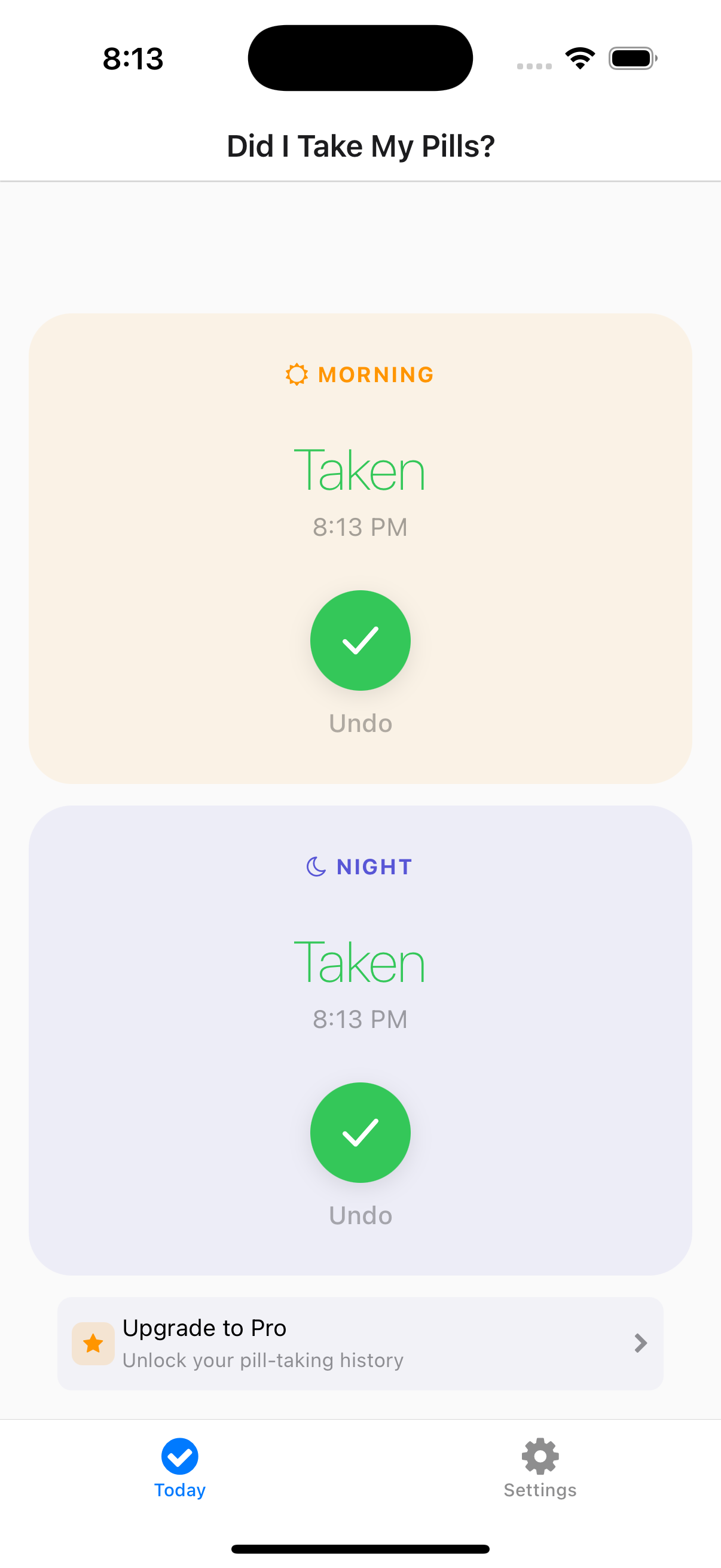This screenshot has width=721, height=1568.
Task: Toggle the Night green checkmark button
Action: (x=360, y=1132)
